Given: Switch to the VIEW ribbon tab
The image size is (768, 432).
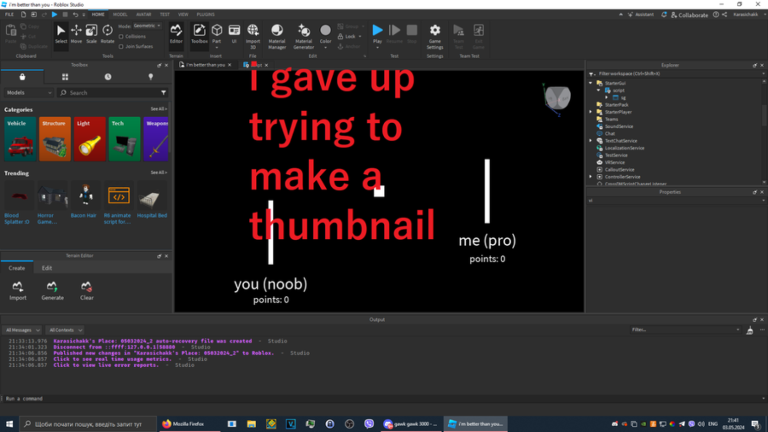Looking at the screenshot, I should pyautogui.click(x=183, y=15).
